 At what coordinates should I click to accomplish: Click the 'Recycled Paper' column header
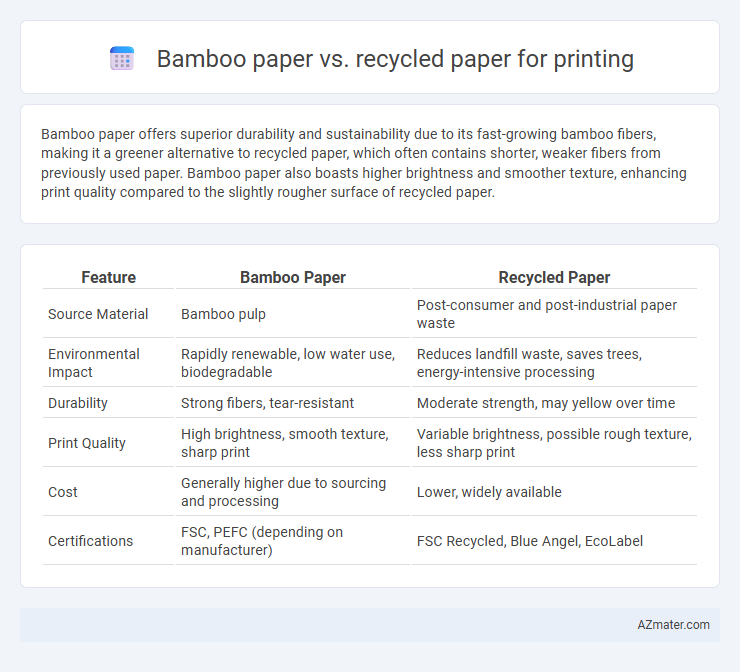(554, 277)
